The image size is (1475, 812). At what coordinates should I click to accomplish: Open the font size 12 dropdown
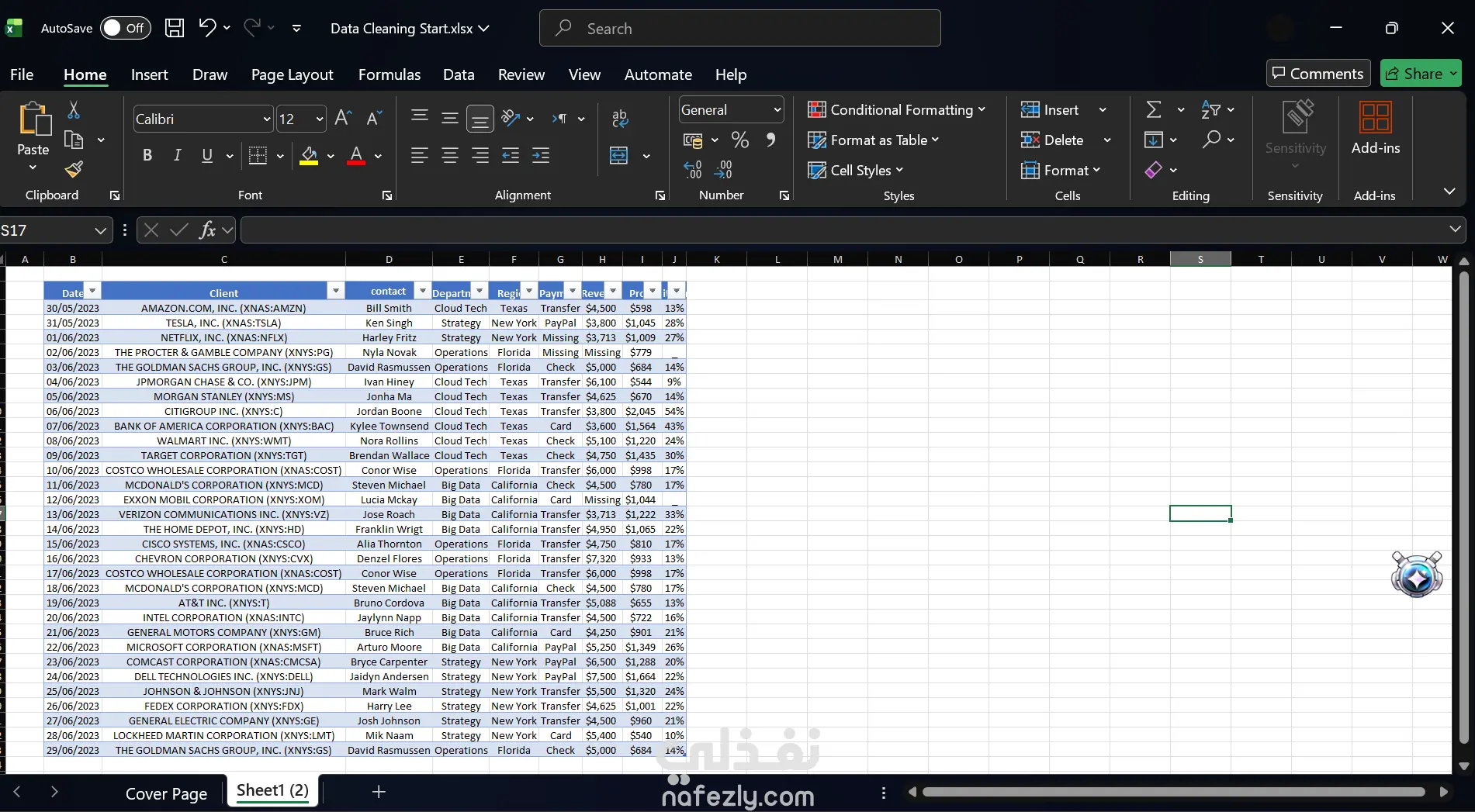[319, 119]
